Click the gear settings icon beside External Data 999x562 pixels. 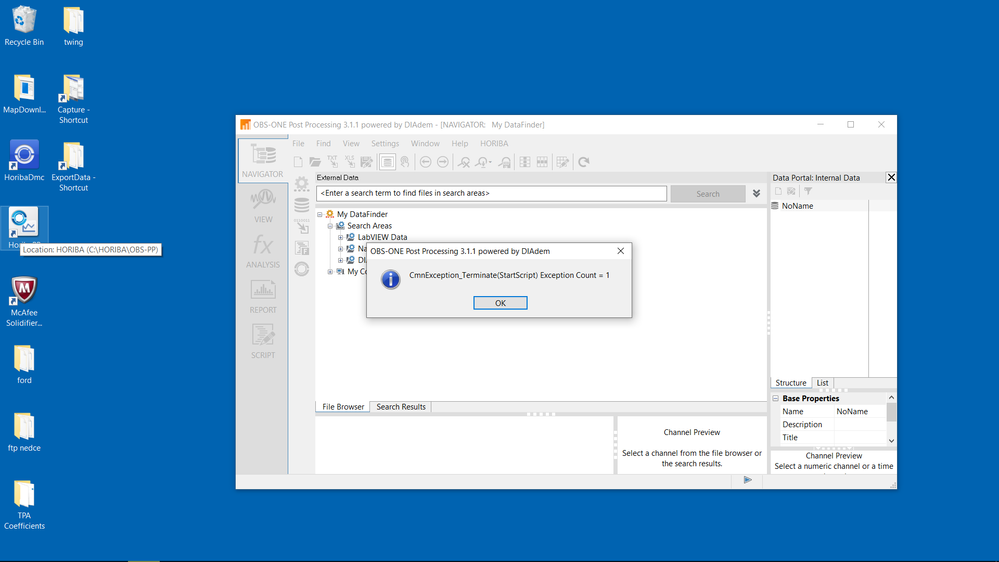coord(302,184)
